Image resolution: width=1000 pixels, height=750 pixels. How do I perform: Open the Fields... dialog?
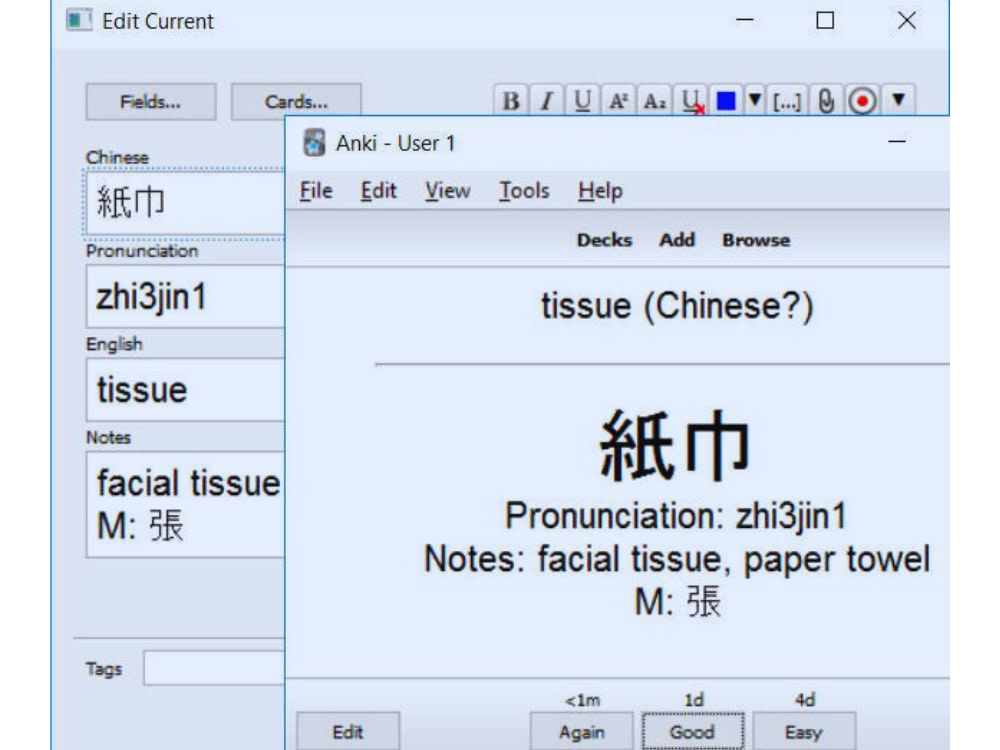(151, 101)
